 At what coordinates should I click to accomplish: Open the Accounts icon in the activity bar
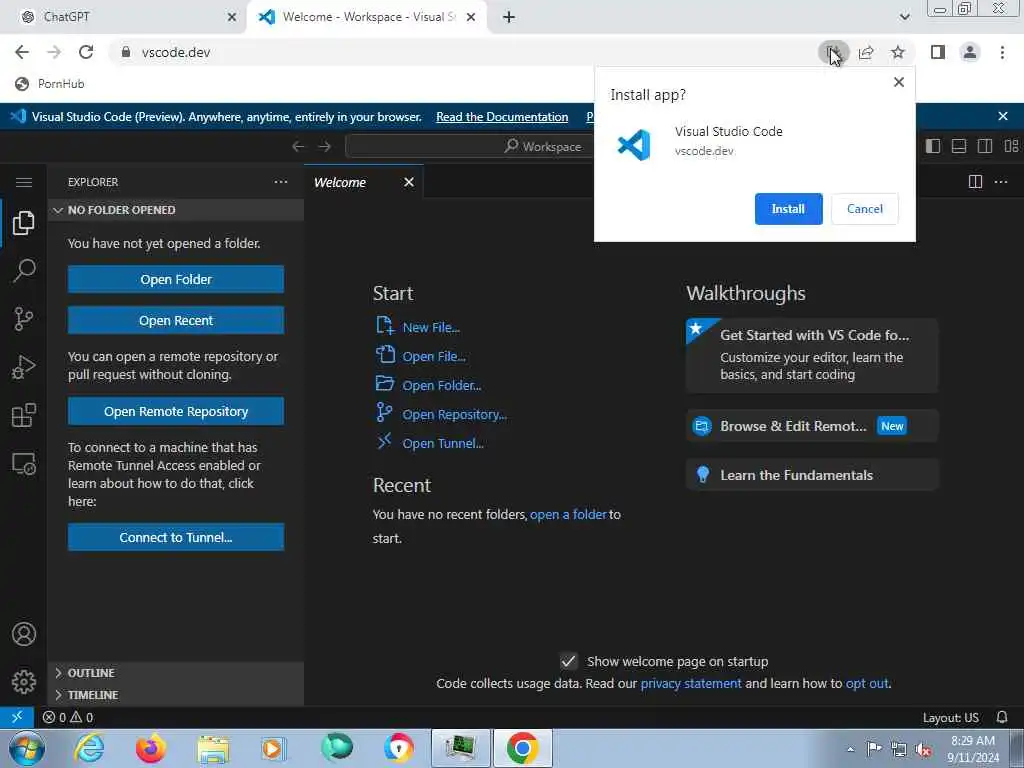click(24, 634)
